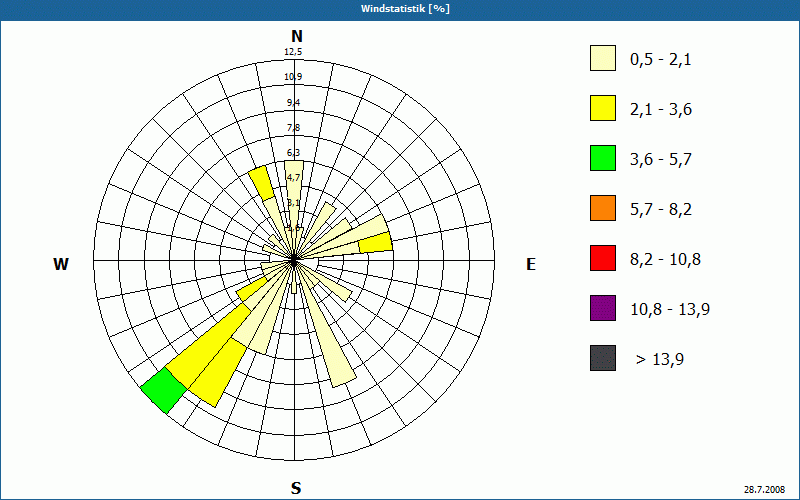
Task: Click the legend label '8,2 - 10,8'
Action: click(665, 260)
